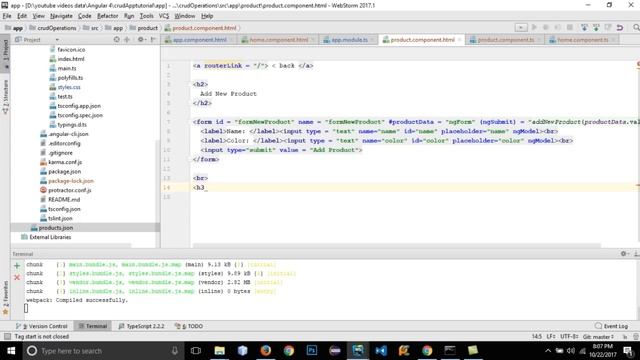Screen dimensions: 640x360
Task: Click taskbar search box
Action: click(x=102, y=351)
